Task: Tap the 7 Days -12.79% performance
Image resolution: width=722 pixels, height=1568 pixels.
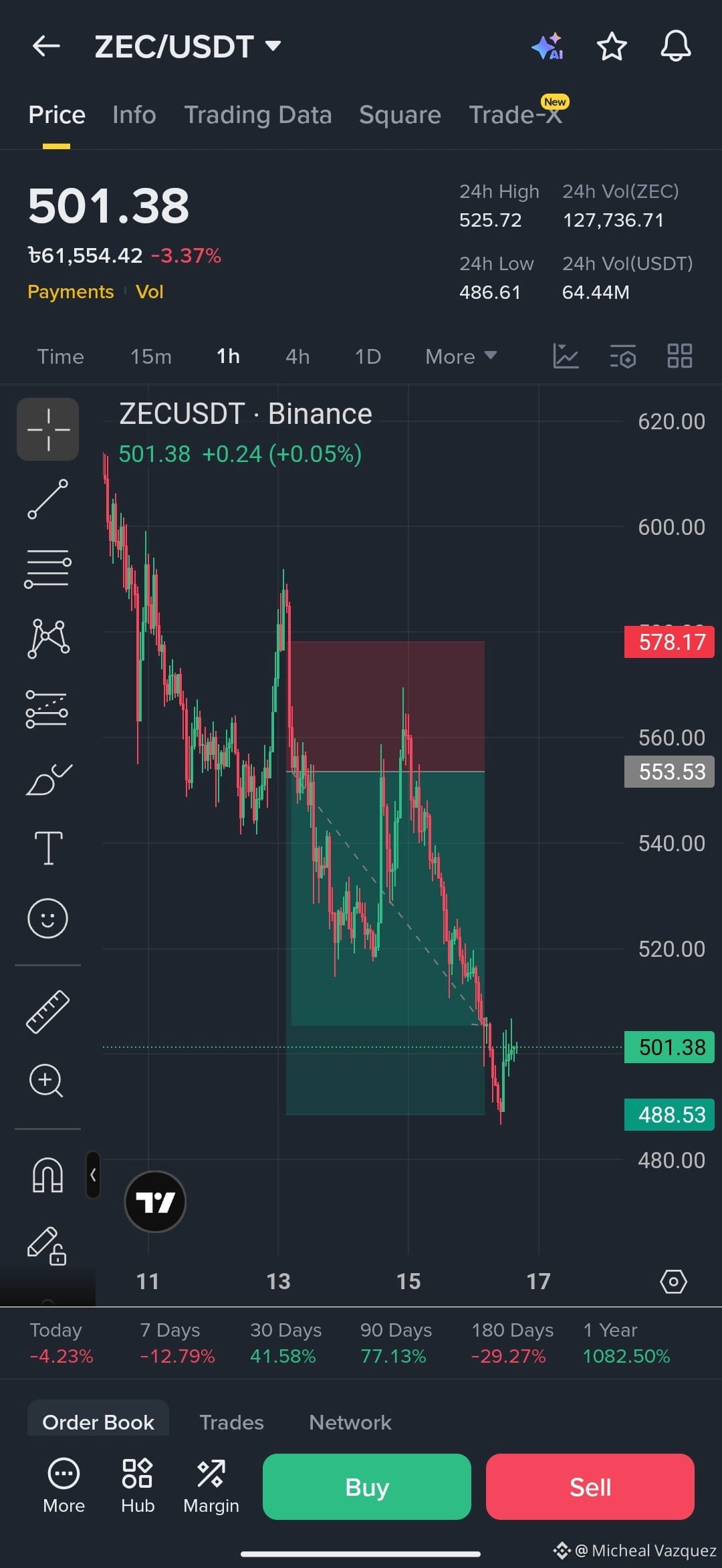Action: [x=177, y=1343]
